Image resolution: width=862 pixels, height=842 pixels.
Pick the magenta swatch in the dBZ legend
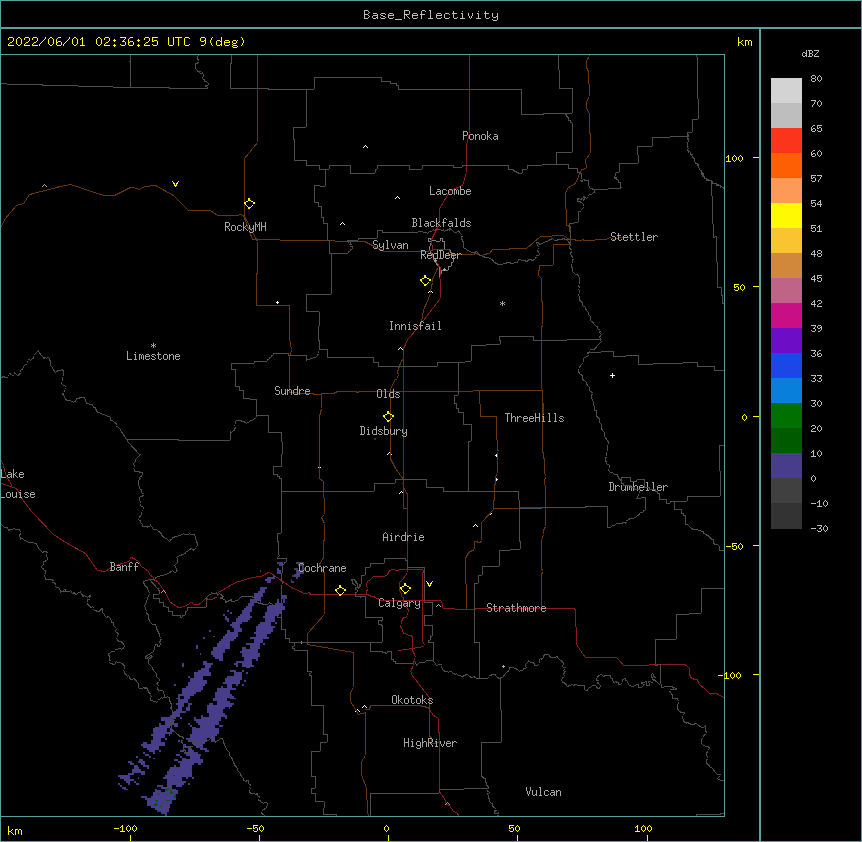(786, 315)
